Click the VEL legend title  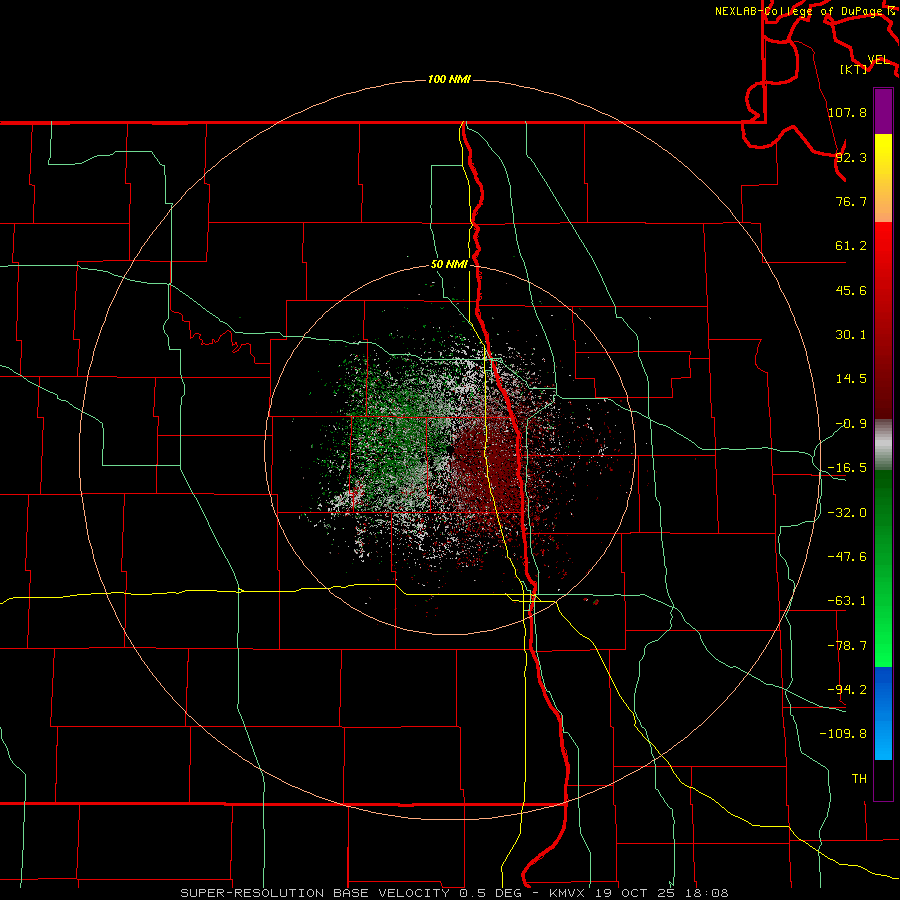point(878,60)
